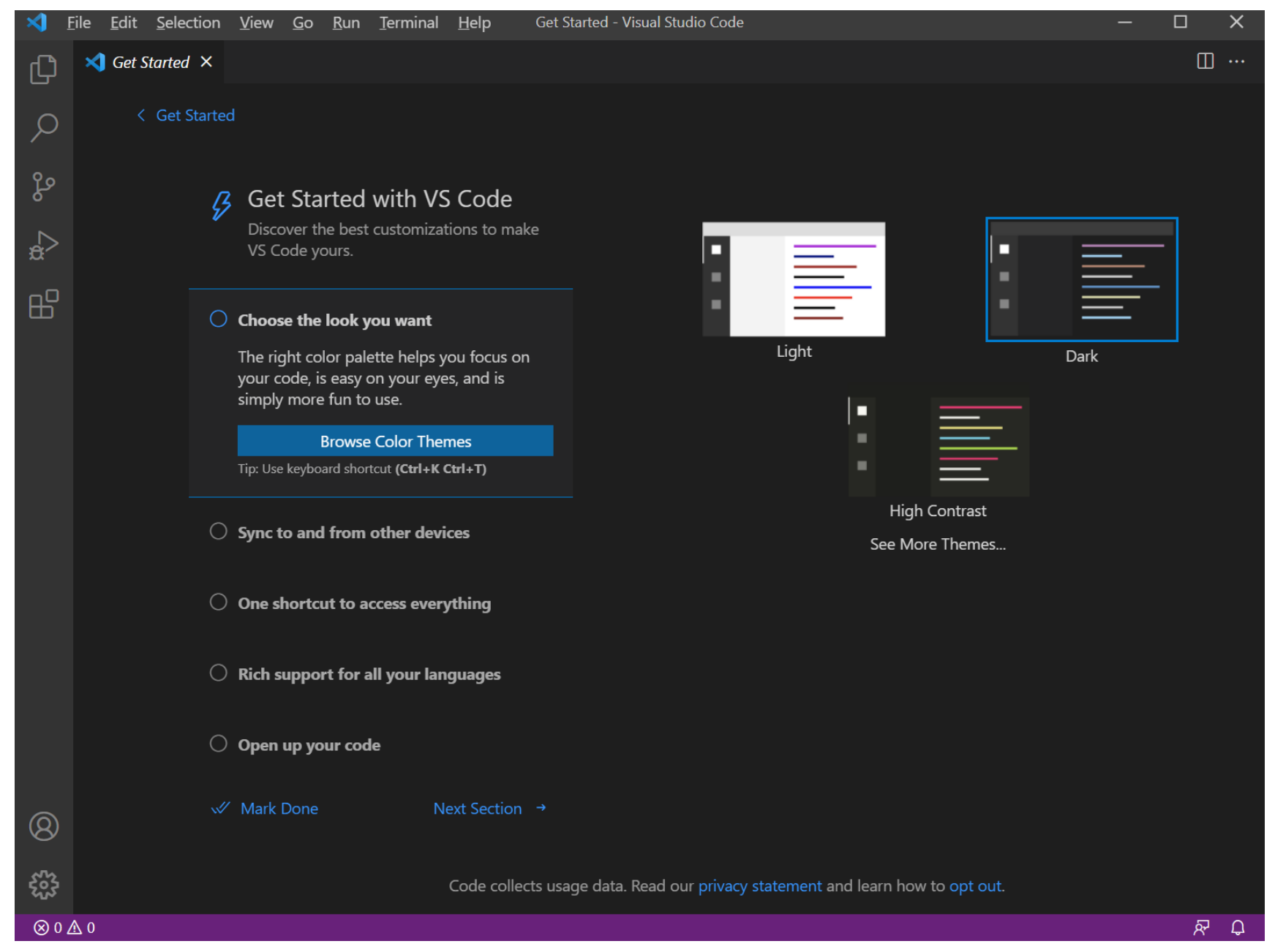This screenshot has width=1275, height=952.
Task: Open the Edit menu
Action: [x=124, y=23]
